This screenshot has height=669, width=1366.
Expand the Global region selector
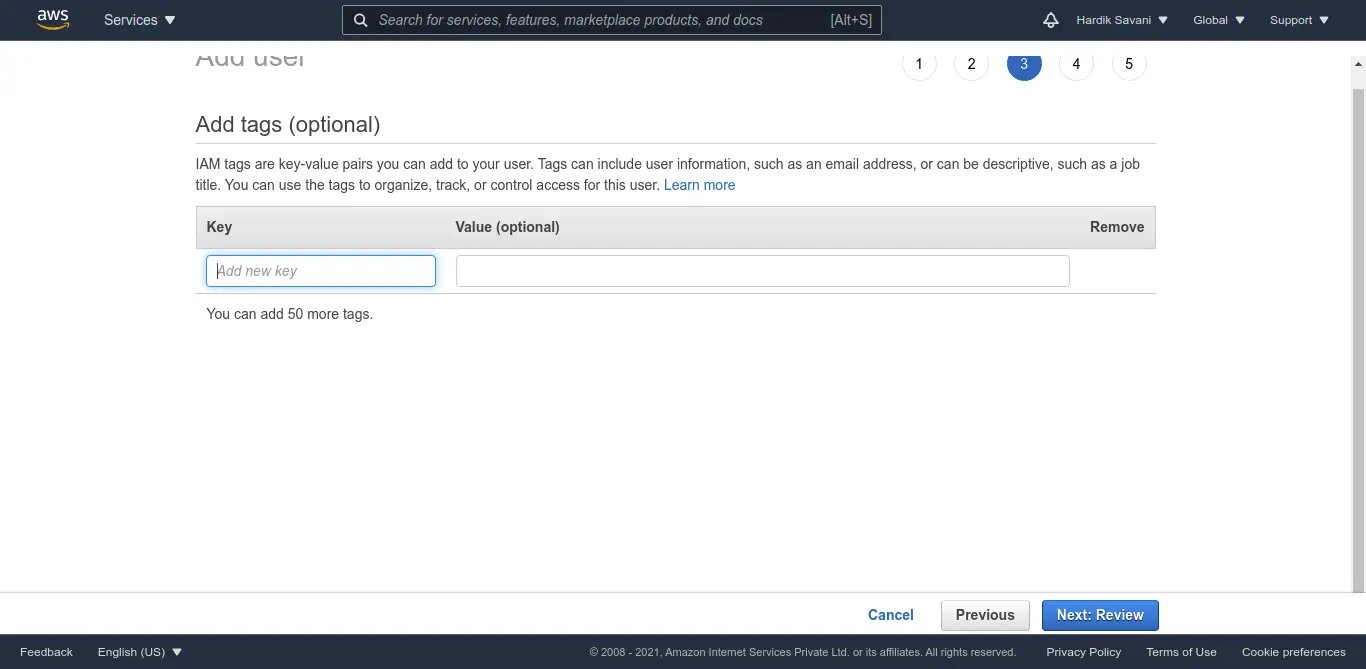click(x=1218, y=20)
